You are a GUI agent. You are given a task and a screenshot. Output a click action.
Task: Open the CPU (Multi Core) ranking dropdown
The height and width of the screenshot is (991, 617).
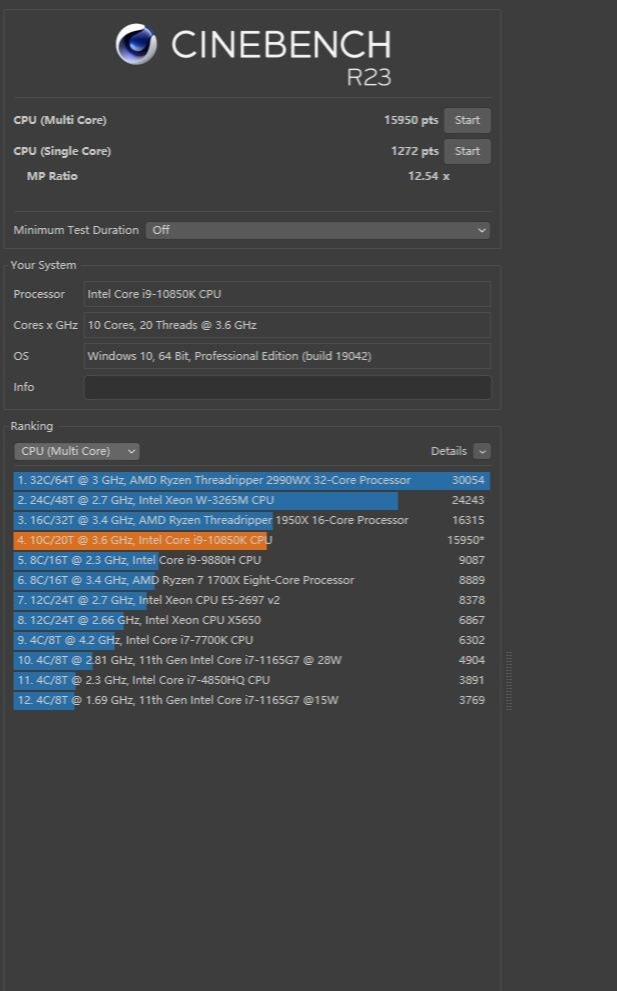coord(77,451)
